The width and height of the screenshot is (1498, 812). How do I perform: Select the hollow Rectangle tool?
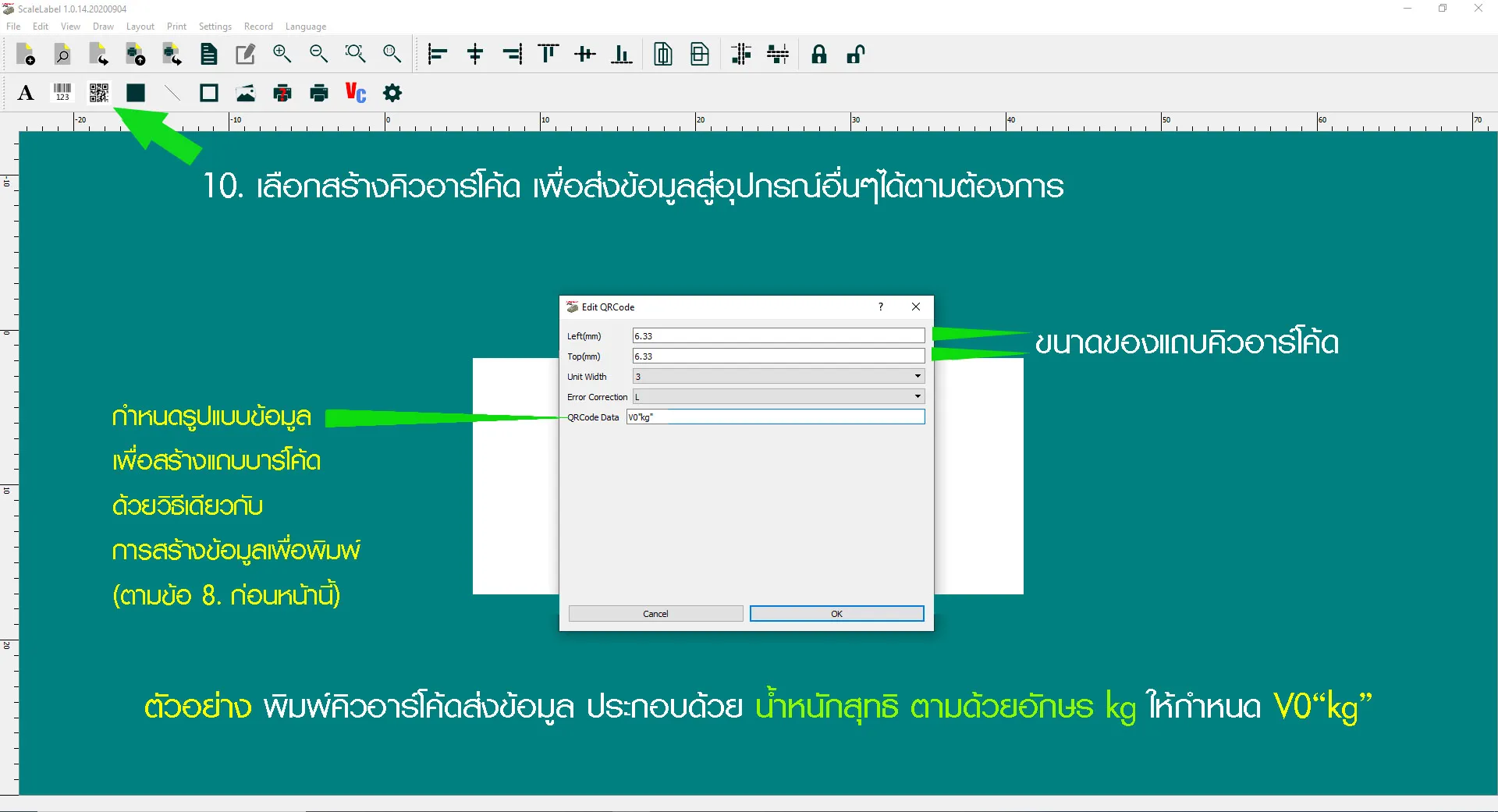coord(208,94)
